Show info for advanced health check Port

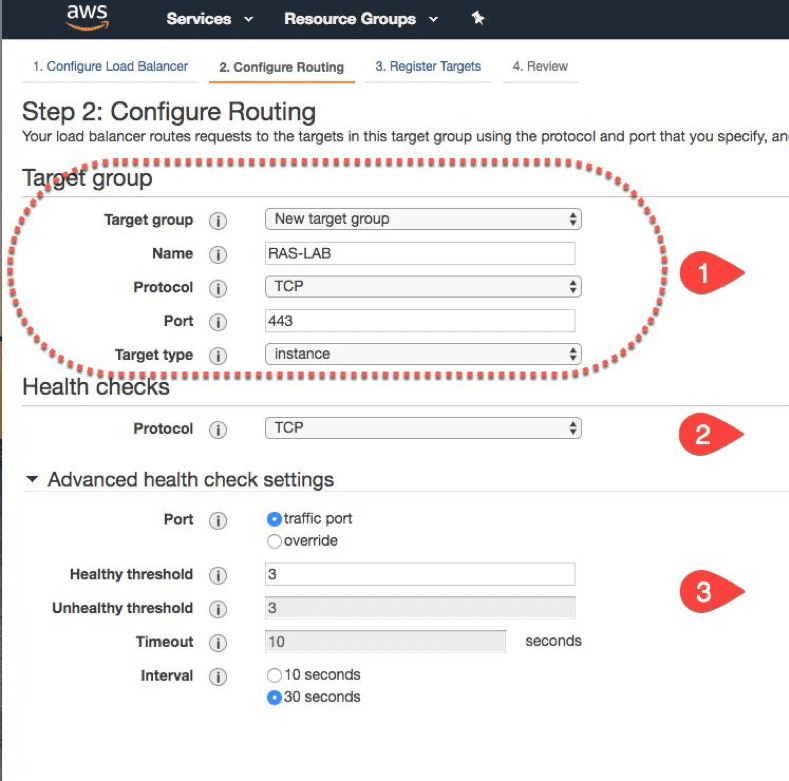[x=218, y=520]
